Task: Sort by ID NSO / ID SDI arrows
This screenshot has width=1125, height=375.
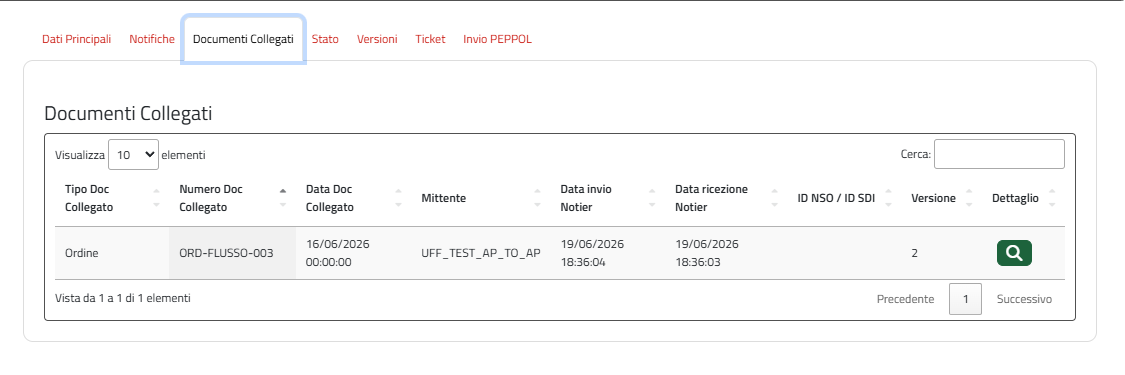Action: (888, 198)
